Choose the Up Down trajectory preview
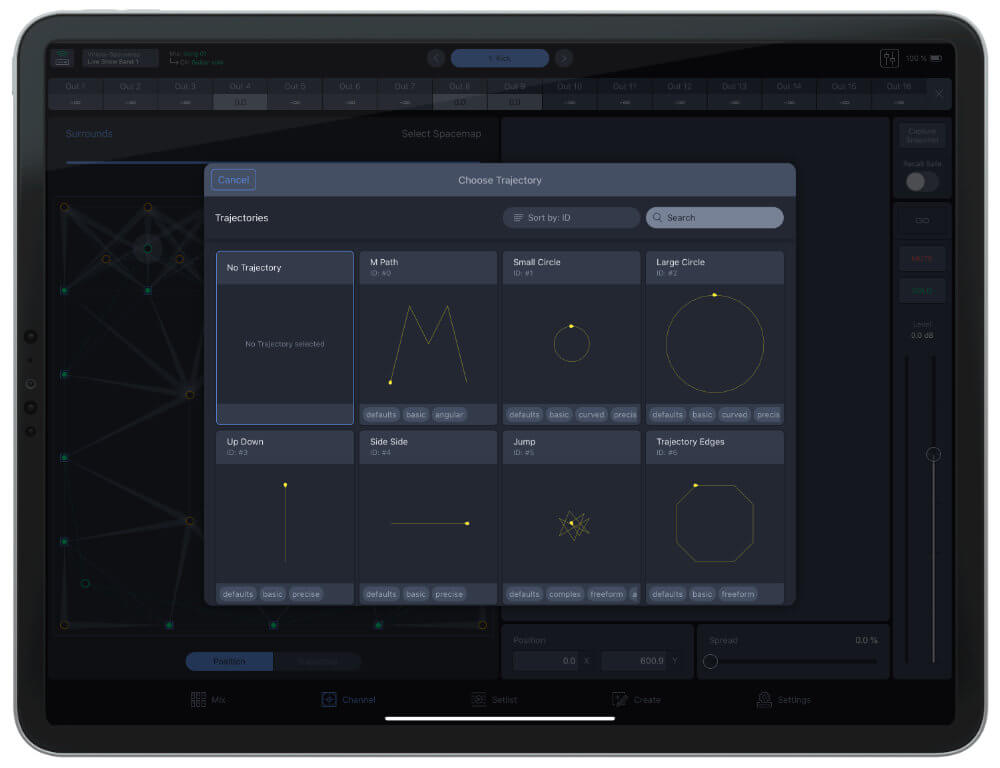 285,523
